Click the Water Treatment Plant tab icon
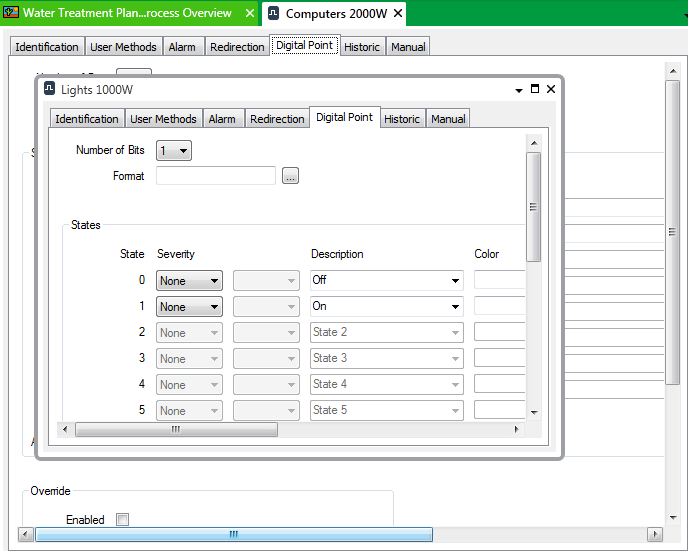This screenshot has height=551, width=688. tap(12, 13)
